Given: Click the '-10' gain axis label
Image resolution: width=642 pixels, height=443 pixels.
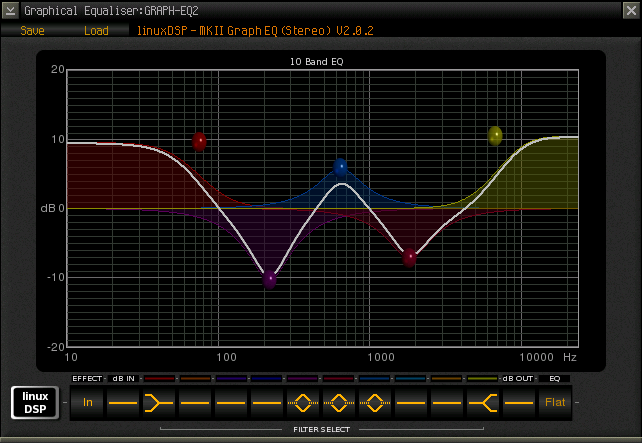Looking at the screenshot, I should coord(55,278).
